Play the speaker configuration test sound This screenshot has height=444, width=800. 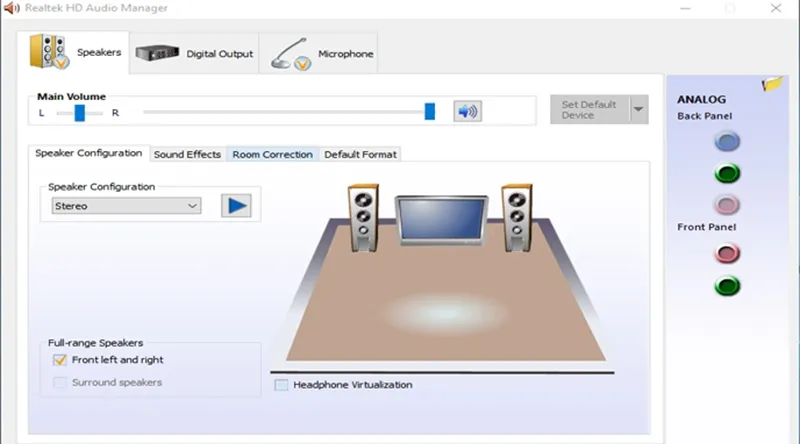tap(236, 206)
